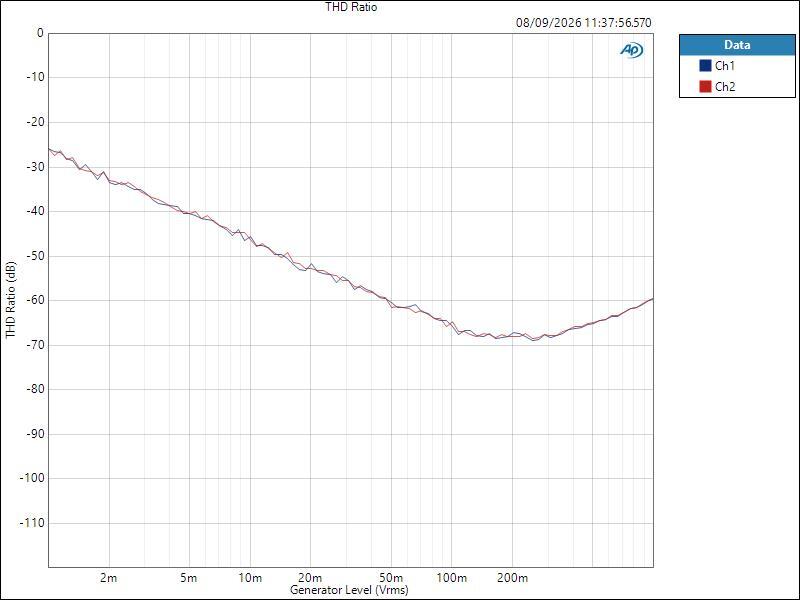
Task: Click the 50m x-axis tick label
Action: click(x=391, y=578)
